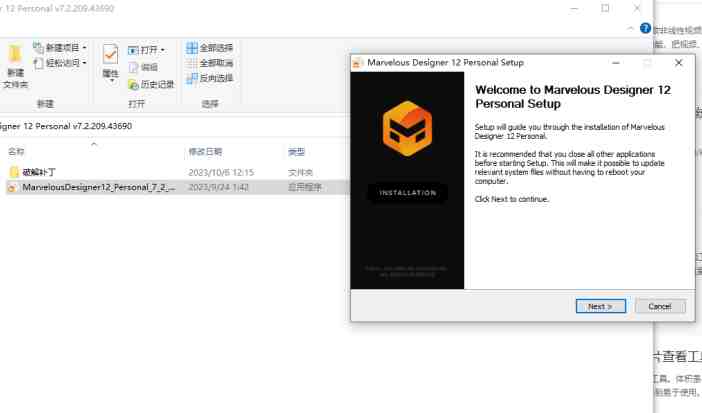Click 反向选择 (Invert Selection) in the ribbon
The height and width of the screenshot is (413, 702).
click(209, 78)
